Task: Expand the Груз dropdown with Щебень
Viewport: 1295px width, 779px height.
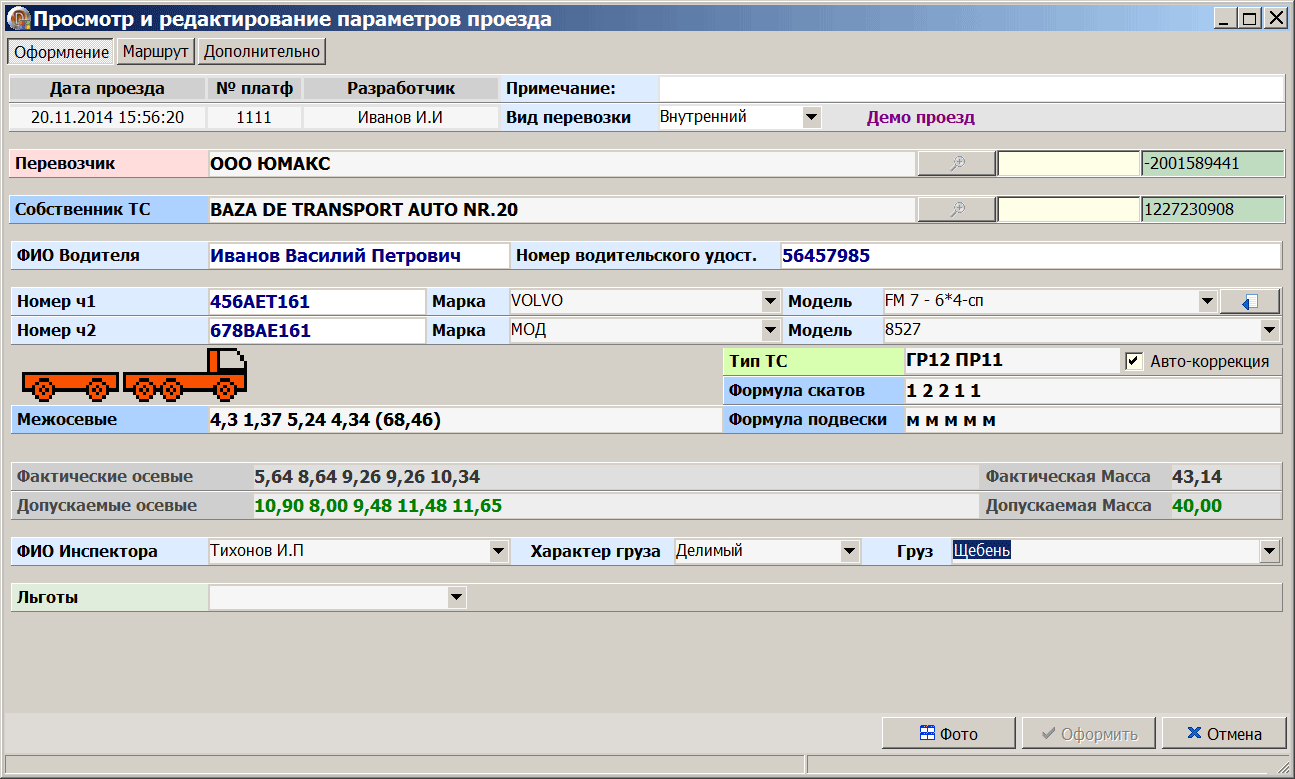Action: (x=1269, y=551)
